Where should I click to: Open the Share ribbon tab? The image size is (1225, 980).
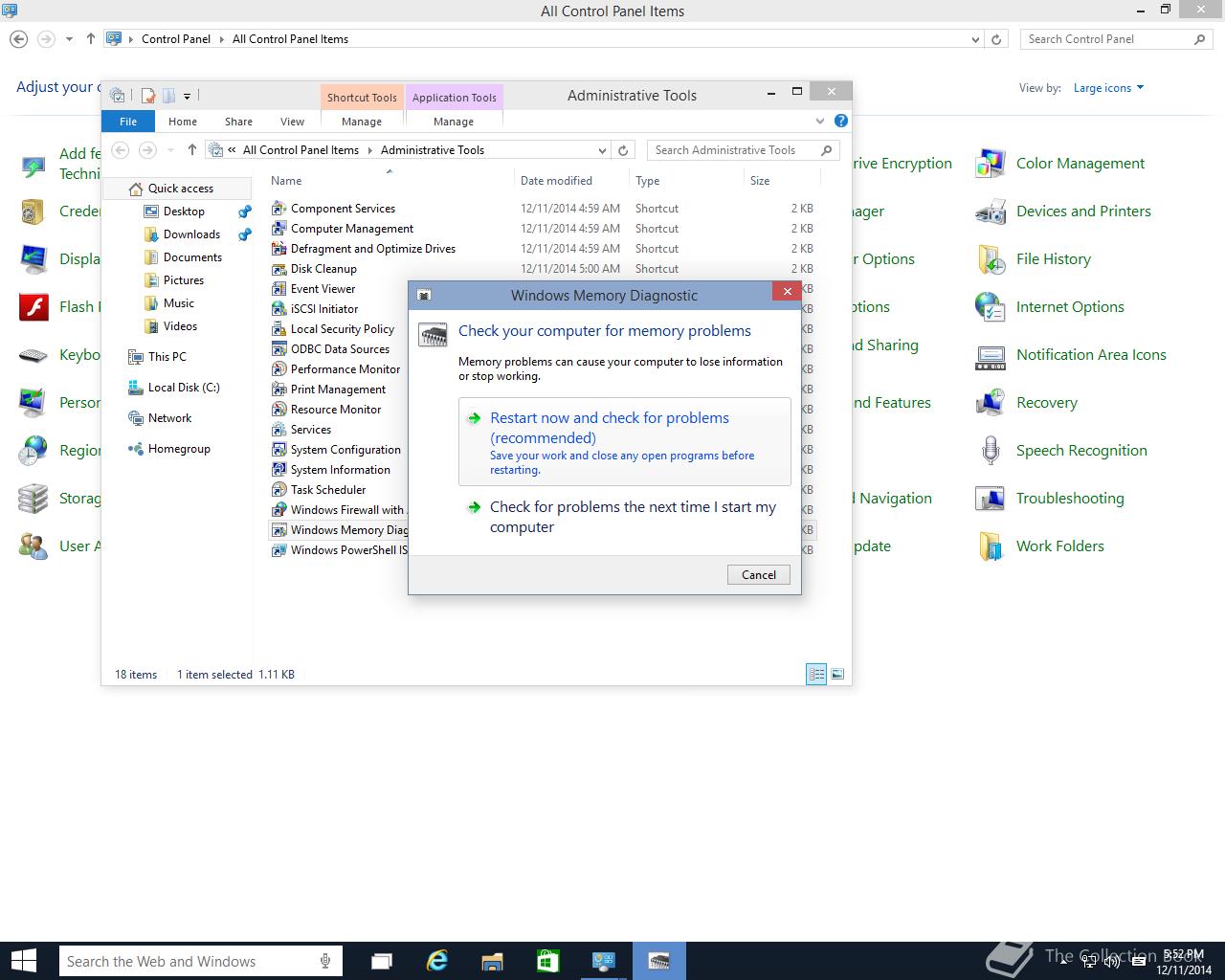(x=238, y=122)
